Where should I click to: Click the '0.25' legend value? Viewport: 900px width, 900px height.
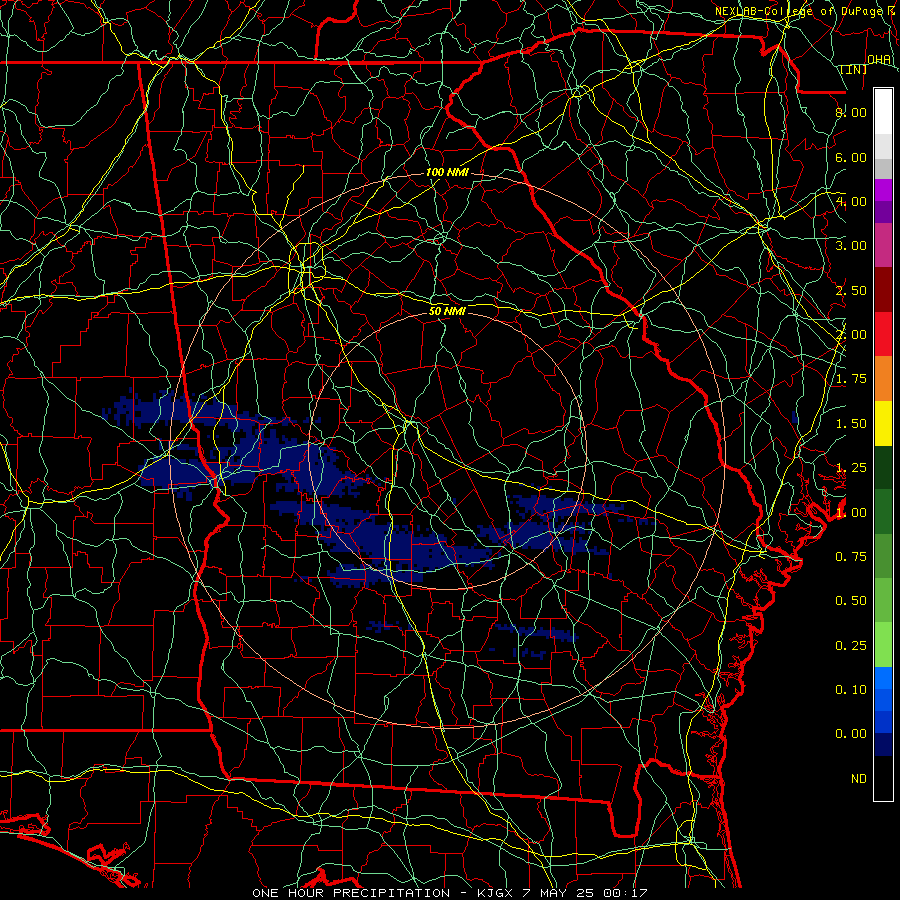coord(851,646)
